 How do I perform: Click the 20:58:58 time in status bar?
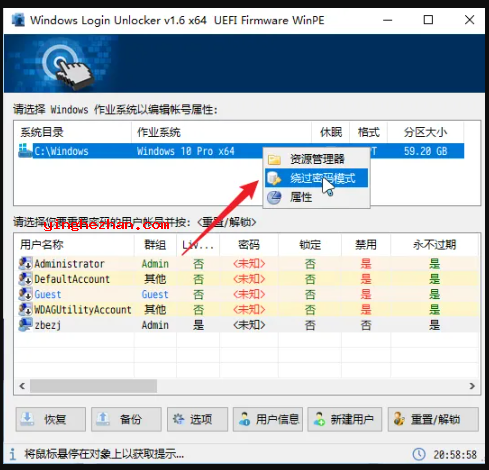coord(455,454)
